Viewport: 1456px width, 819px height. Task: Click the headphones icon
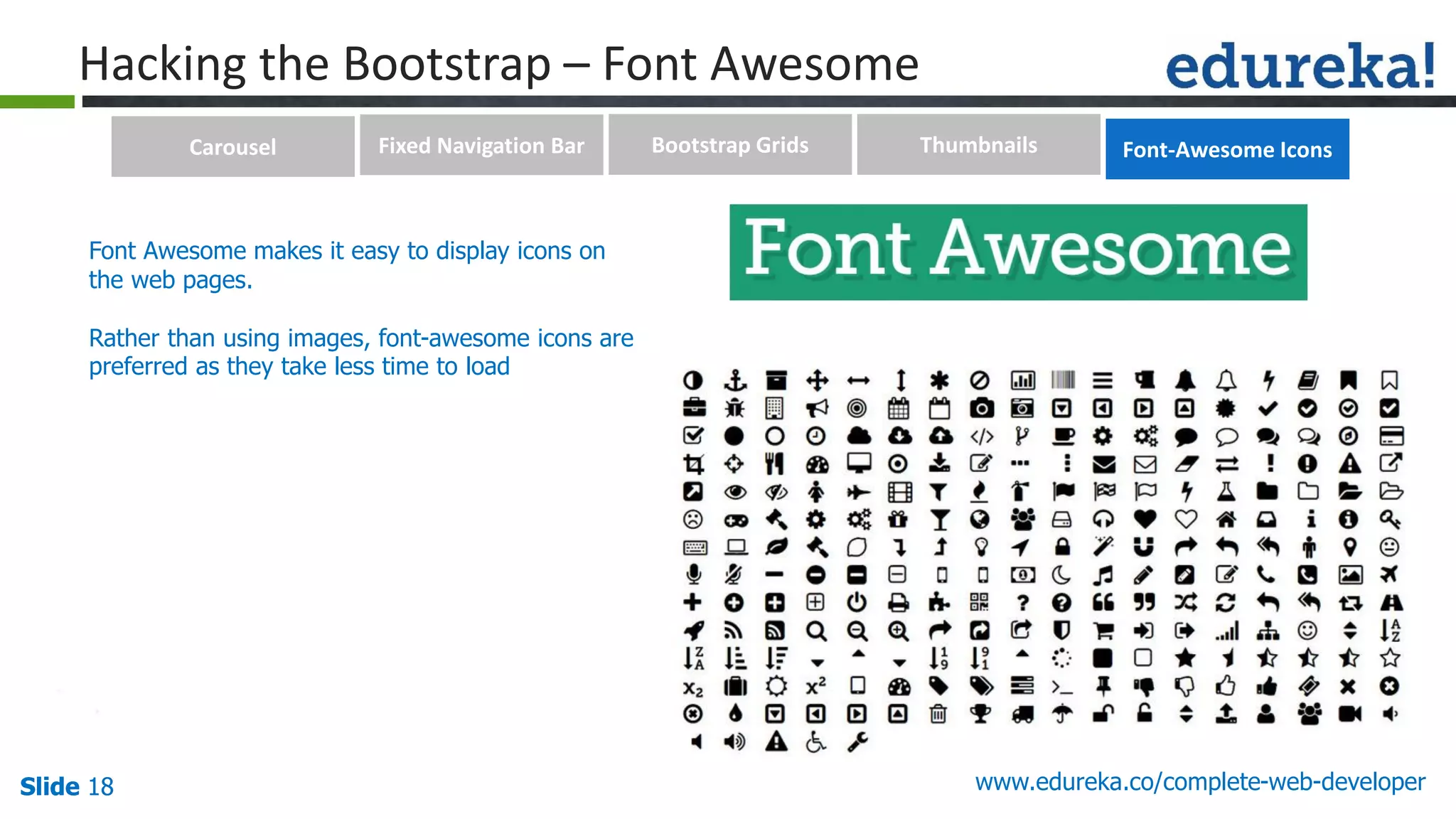pyautogui.click(x=1103, y=519)
